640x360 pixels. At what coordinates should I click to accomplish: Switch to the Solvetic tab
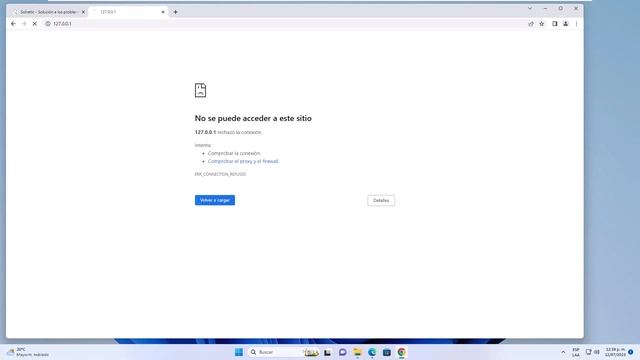coord(49,12)
